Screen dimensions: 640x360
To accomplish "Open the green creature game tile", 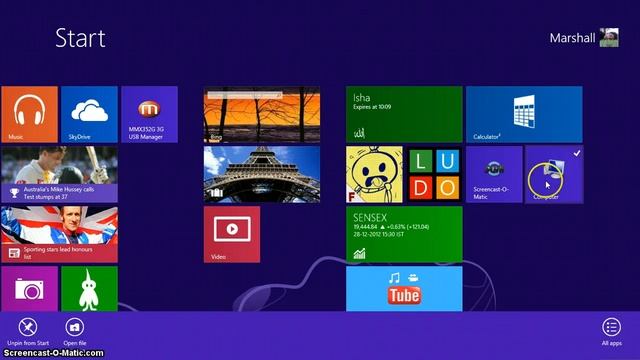I will click(x=89, y=289).
